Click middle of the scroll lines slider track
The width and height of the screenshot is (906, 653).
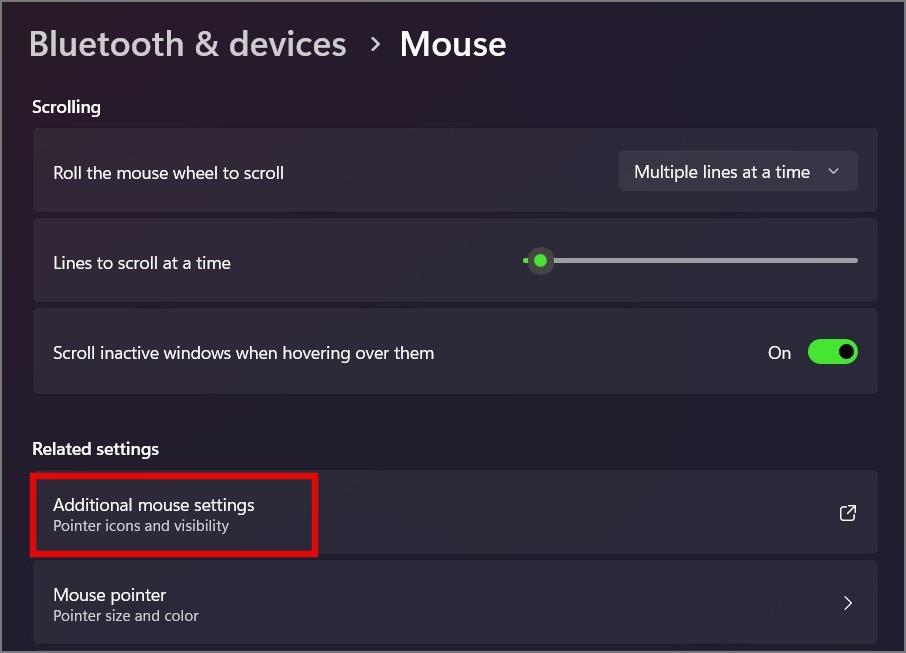coord(690,261)
